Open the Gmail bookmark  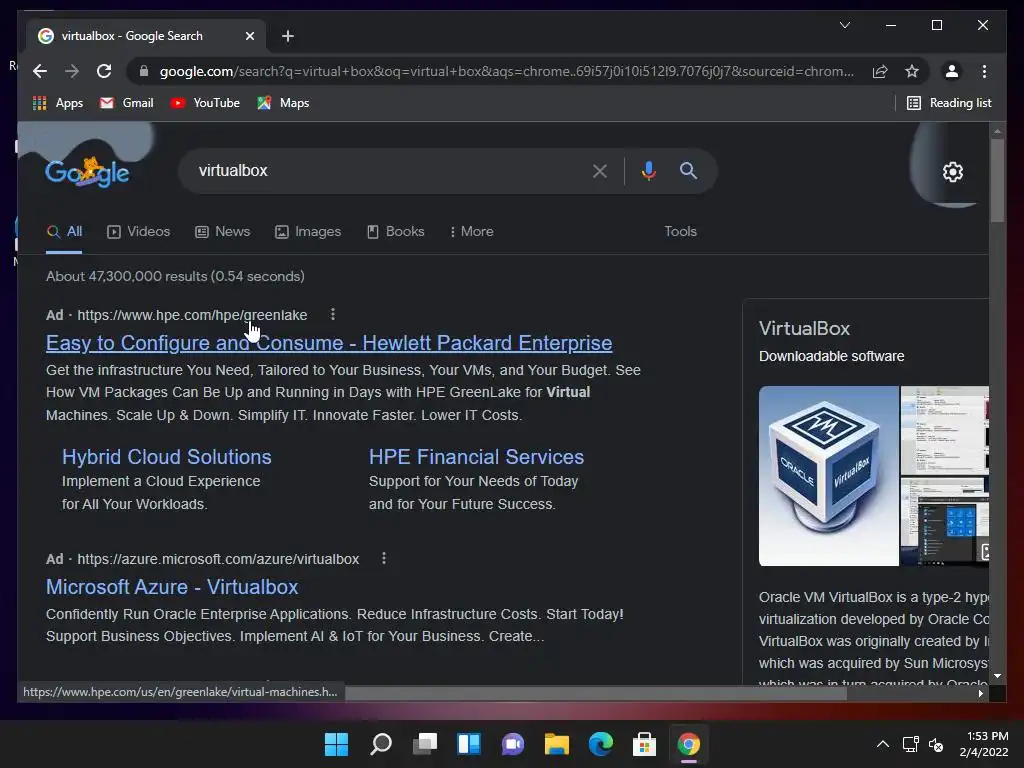[x=126, y=103]
